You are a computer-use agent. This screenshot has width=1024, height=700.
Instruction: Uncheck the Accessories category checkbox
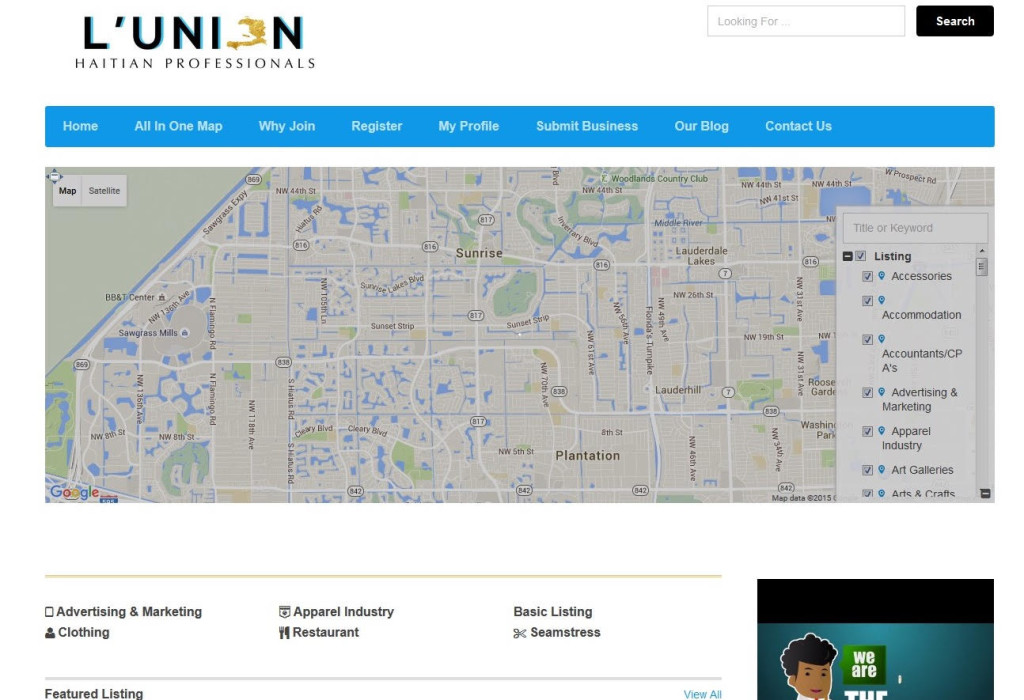(x=867, y=277)
